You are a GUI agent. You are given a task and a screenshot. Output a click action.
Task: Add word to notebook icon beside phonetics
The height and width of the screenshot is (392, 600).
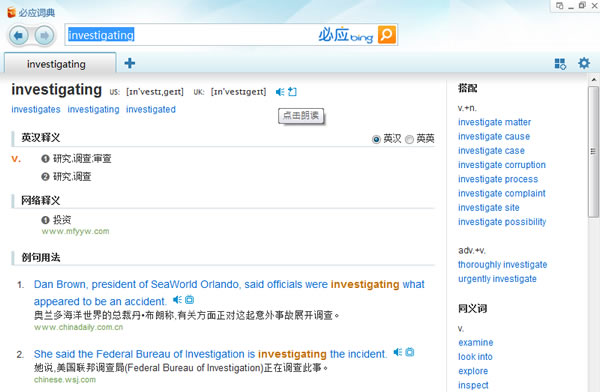pos(292,92)
